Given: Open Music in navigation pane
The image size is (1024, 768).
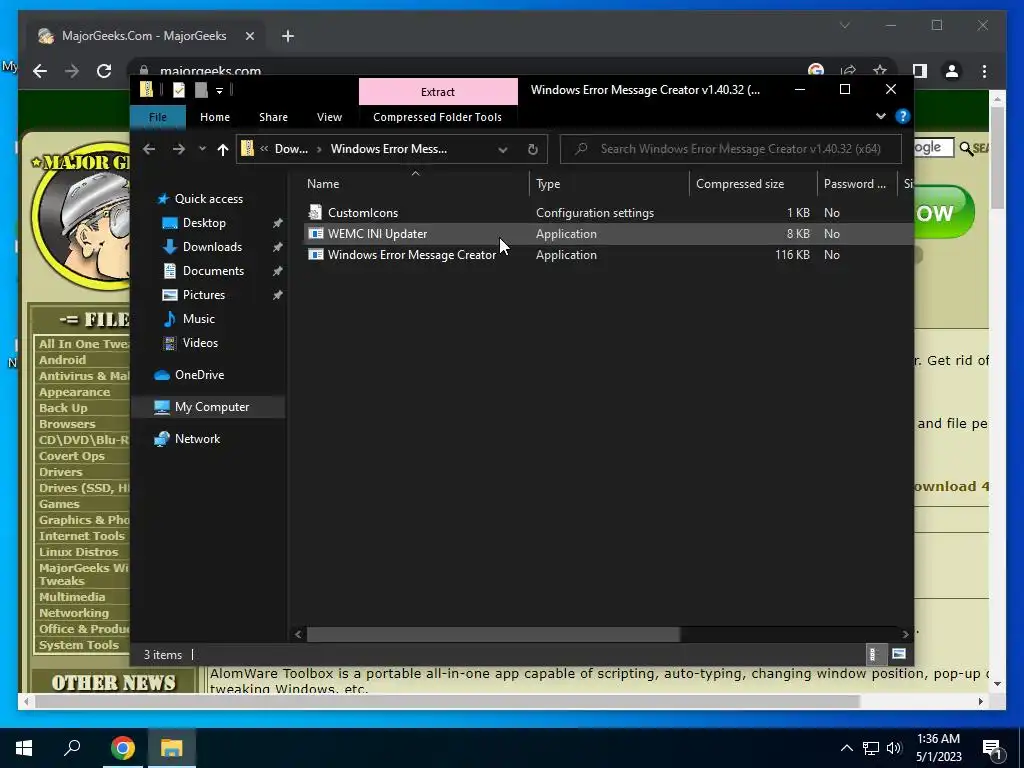Looking at the screenshot, I should 199,319.
